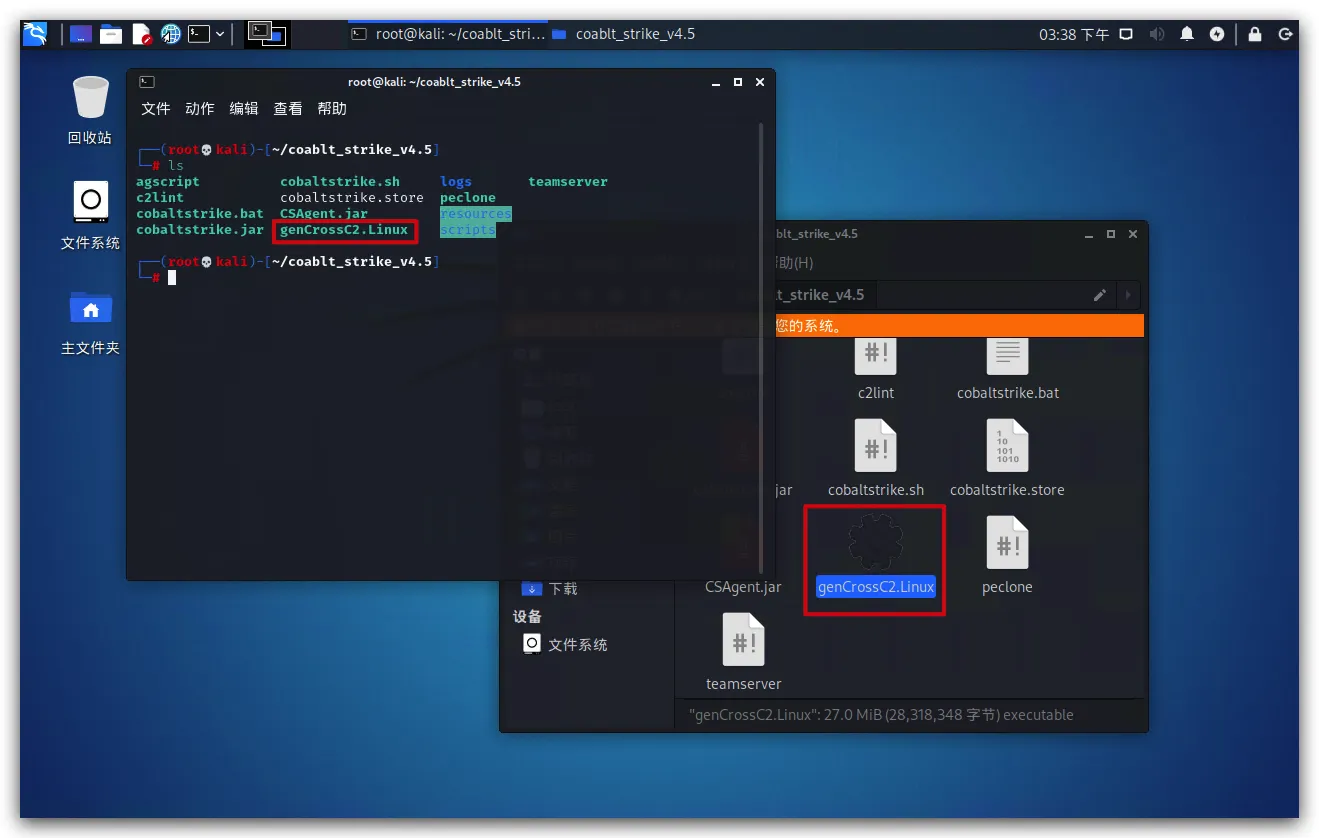This screenshot has width=1319, height=838.
Task: Switch workspace using the workspace switcher
Action: (x=267, y=34)
